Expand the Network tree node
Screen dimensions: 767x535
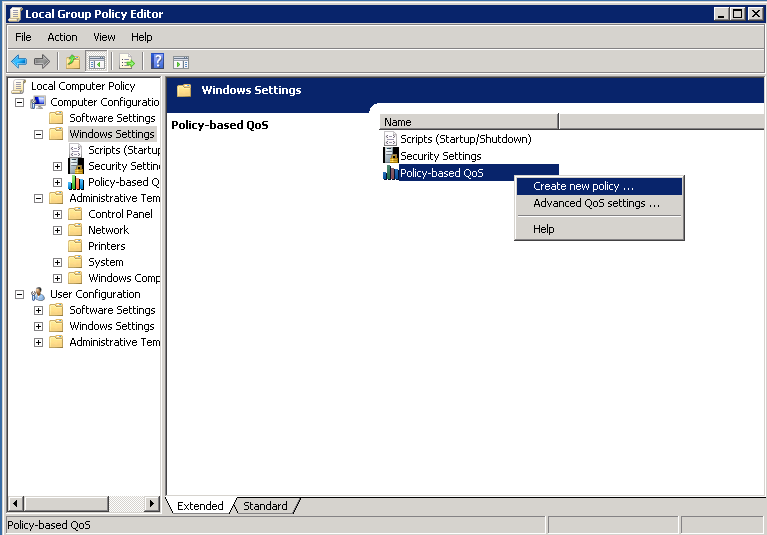[58, 231]
